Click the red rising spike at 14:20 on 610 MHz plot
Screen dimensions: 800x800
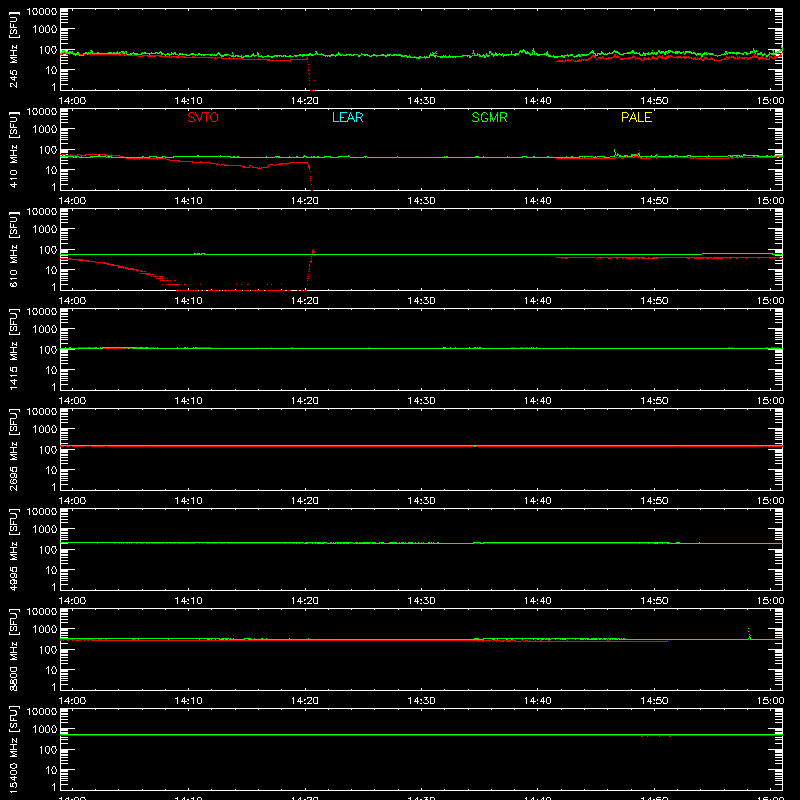[x=310, y=269]
